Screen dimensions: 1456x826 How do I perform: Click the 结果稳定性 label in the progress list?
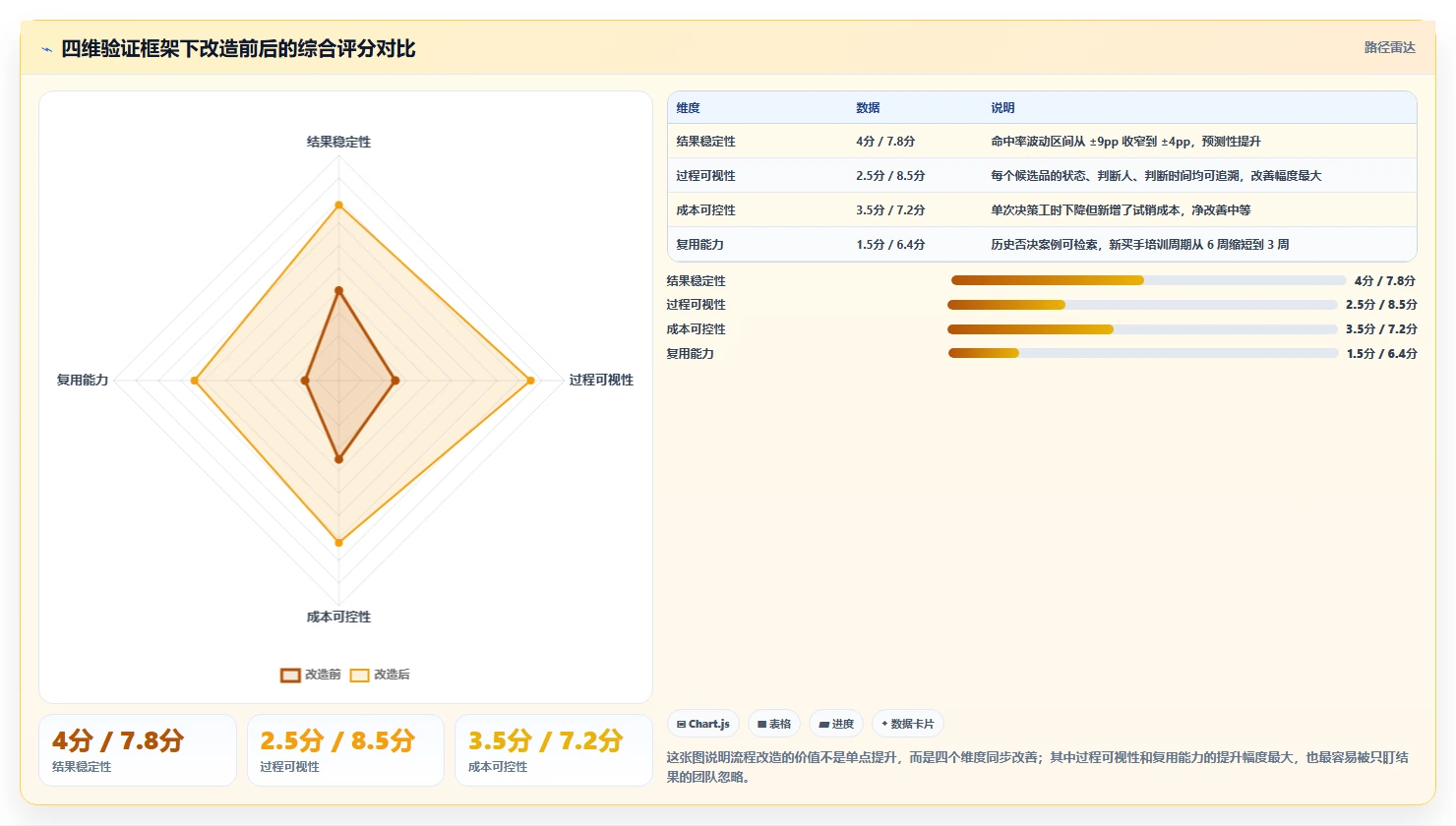[x=696, y=281]
